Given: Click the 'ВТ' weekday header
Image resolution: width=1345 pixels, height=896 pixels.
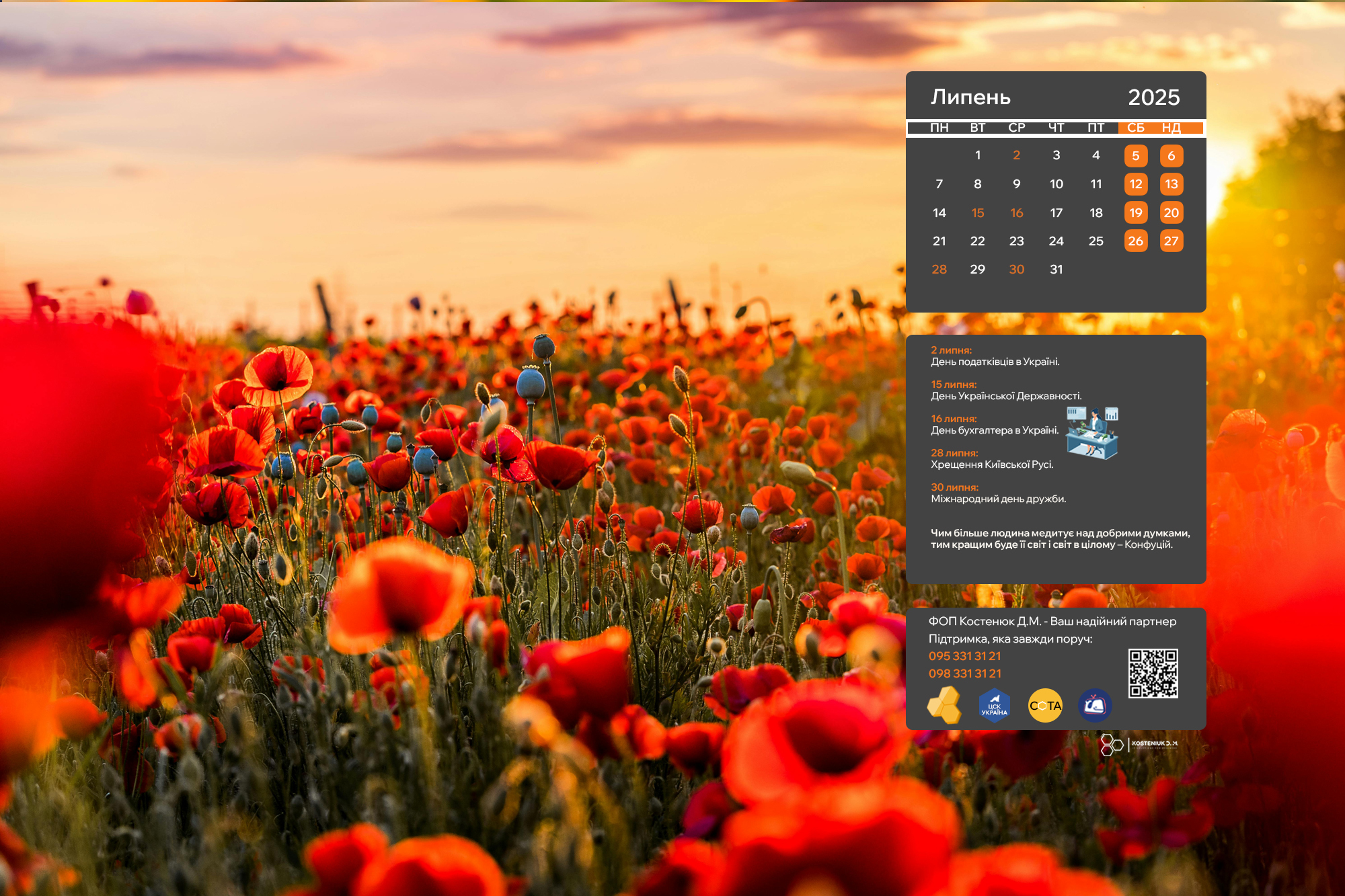Looking at the screenshot, I should pos(978,128).
